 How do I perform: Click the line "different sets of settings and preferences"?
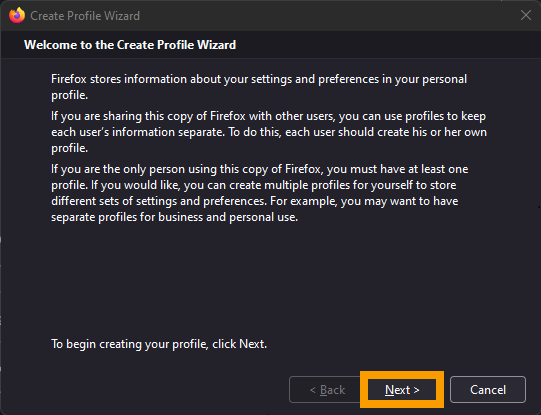255,201
